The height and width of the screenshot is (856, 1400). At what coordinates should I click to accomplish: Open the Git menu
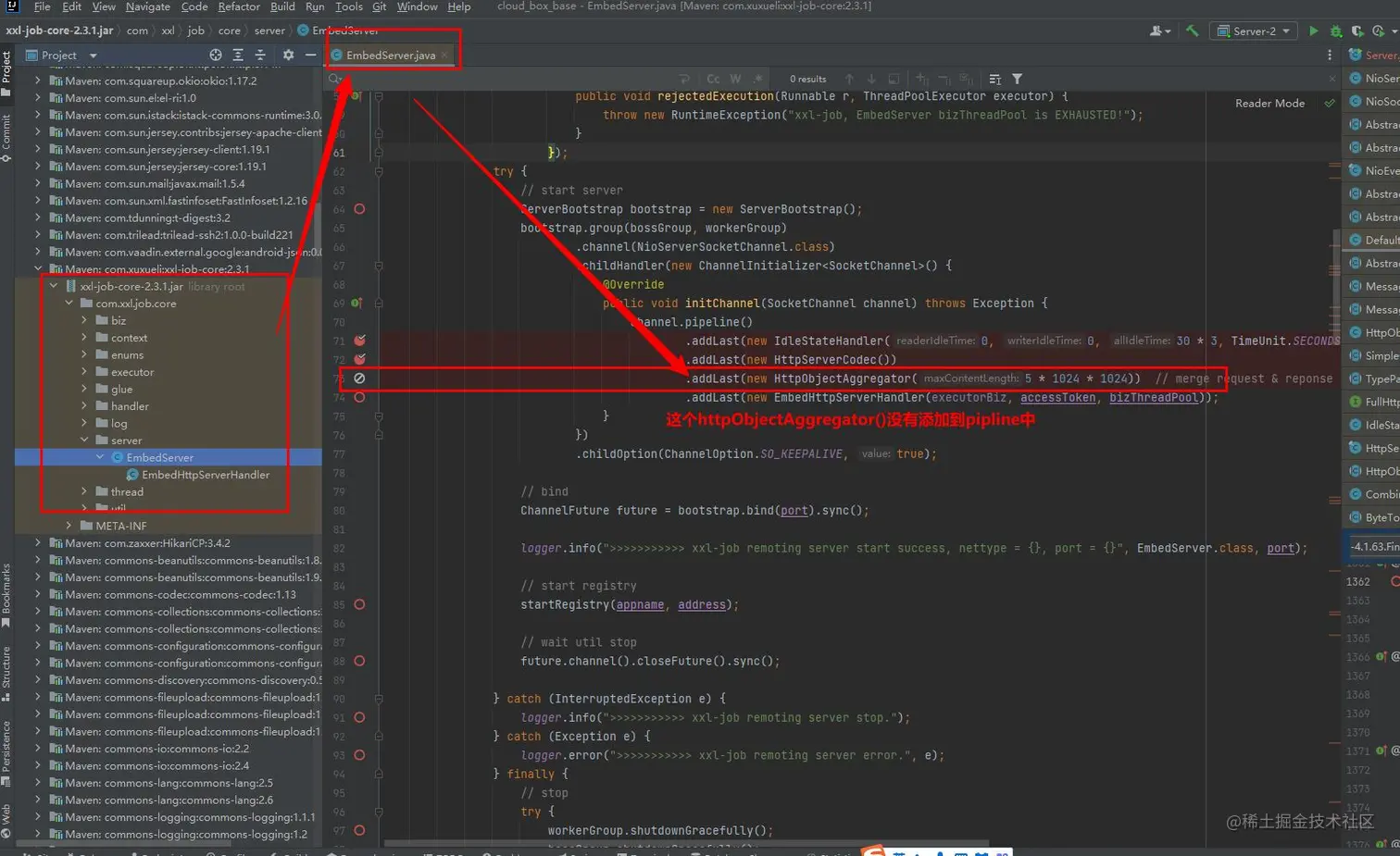click(x=379, y=6)
